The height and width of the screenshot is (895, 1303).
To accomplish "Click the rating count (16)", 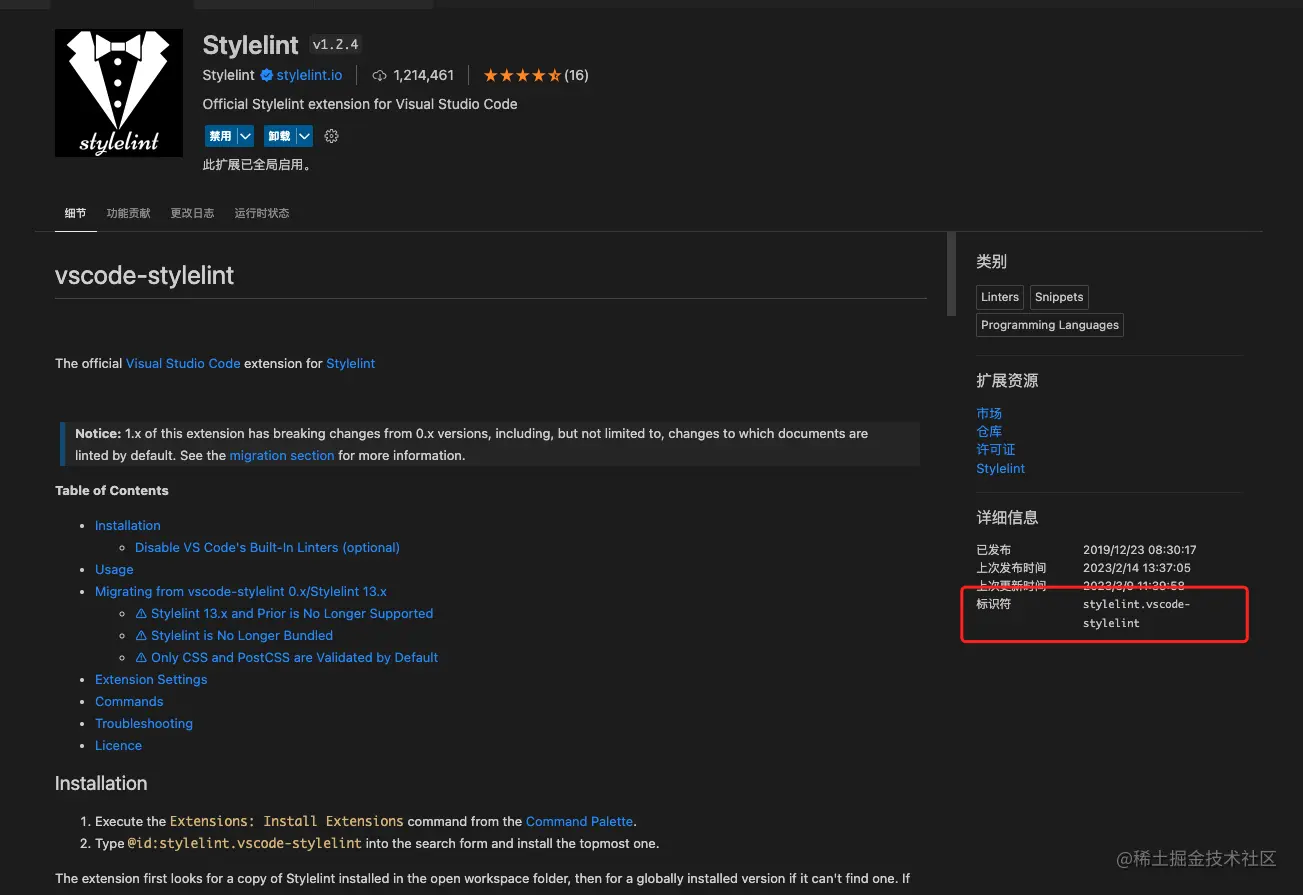I will coord(576,75).
